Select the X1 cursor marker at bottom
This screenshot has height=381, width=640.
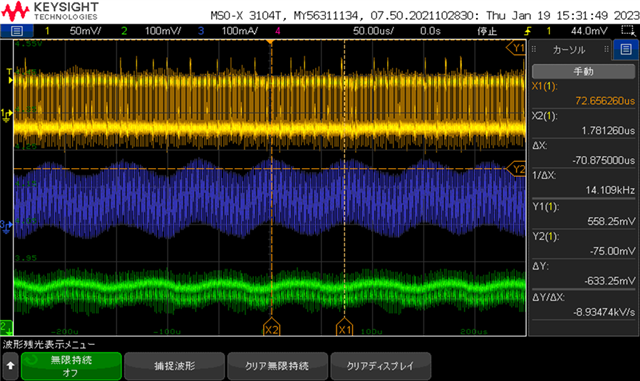pos(344,328)
